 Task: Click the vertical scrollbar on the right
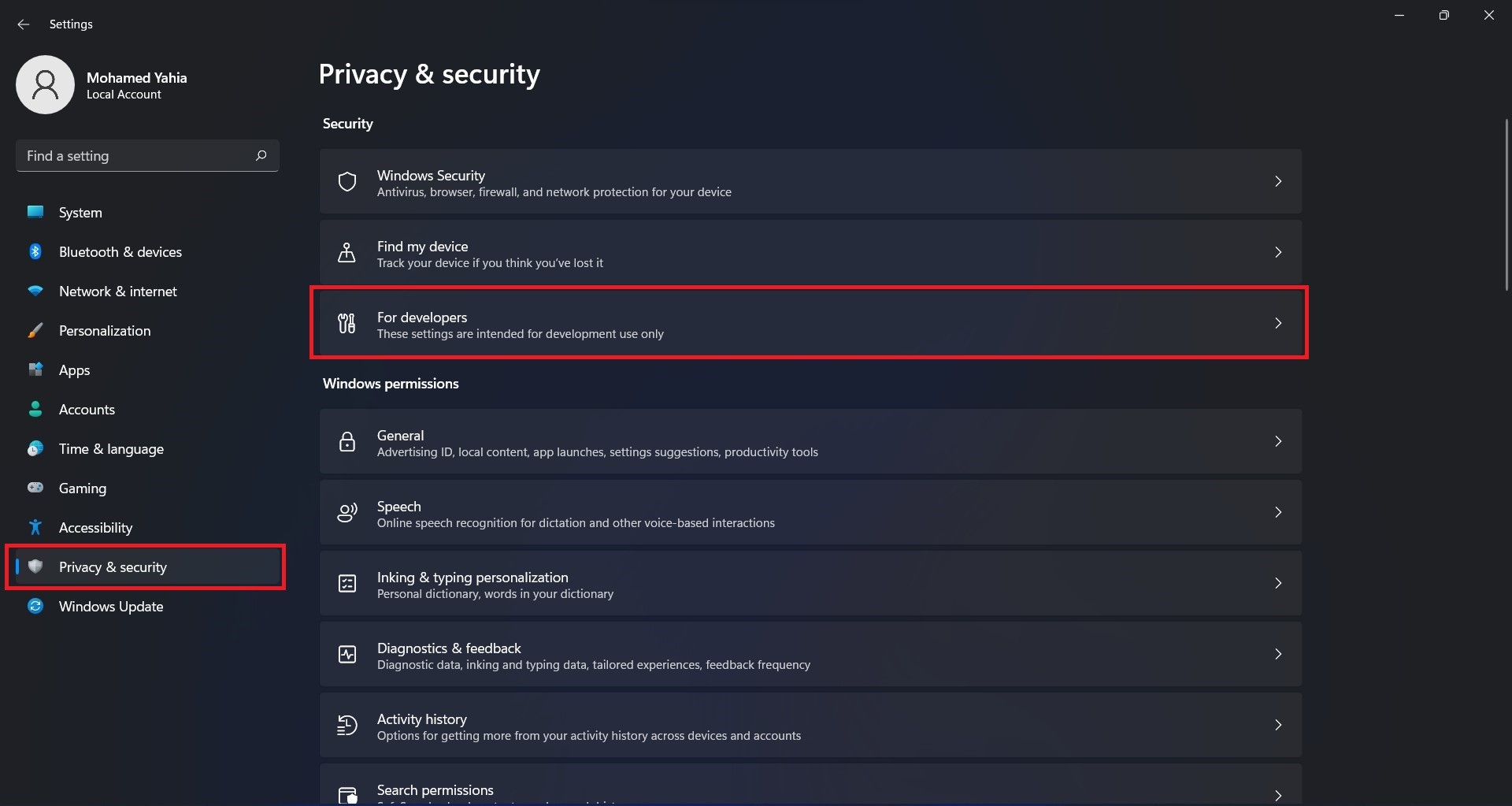click(1506, 205)
